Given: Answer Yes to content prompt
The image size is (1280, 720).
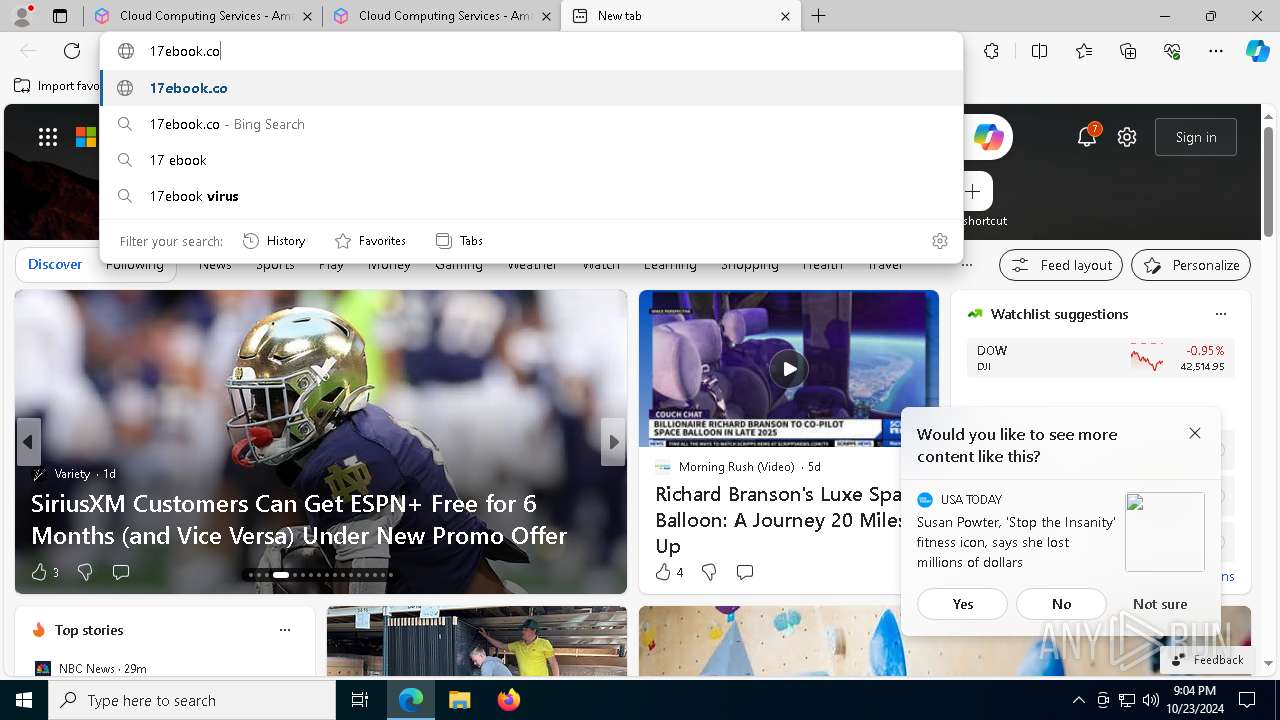Looking at the screenshot, I should (x=963, y=604).
